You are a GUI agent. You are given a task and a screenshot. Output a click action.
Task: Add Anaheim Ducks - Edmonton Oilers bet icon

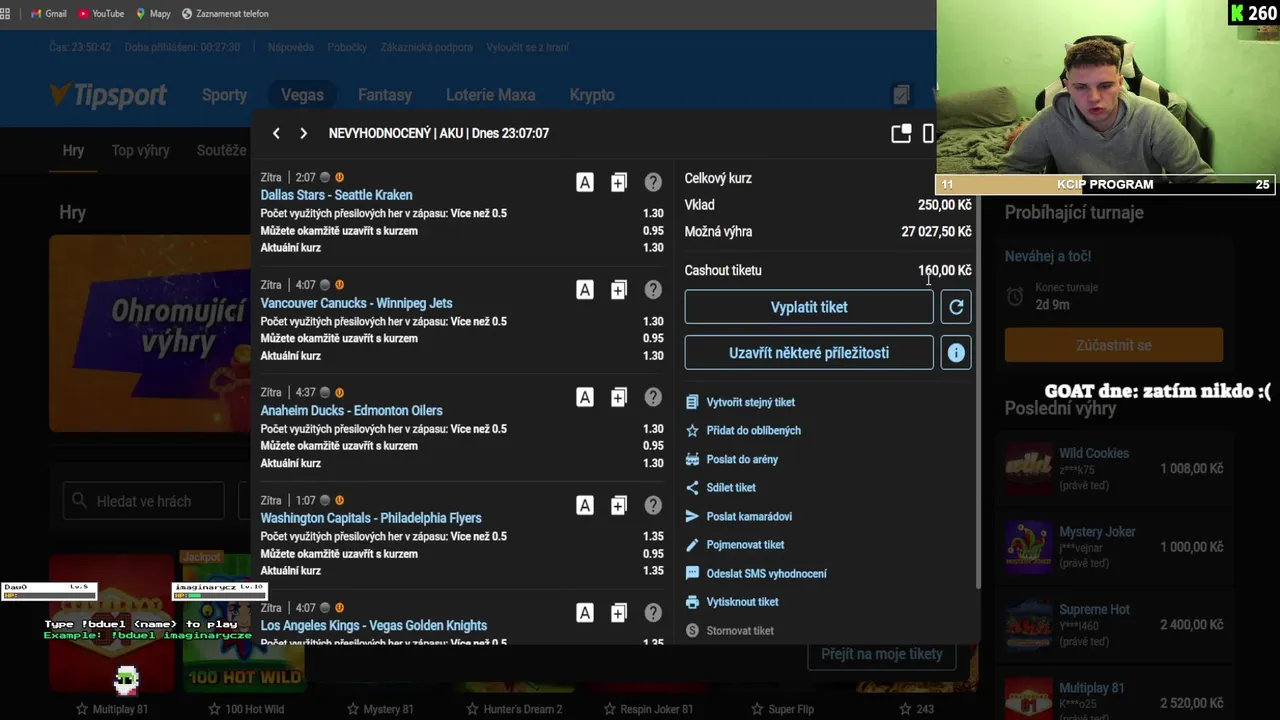tap(618, 397)
